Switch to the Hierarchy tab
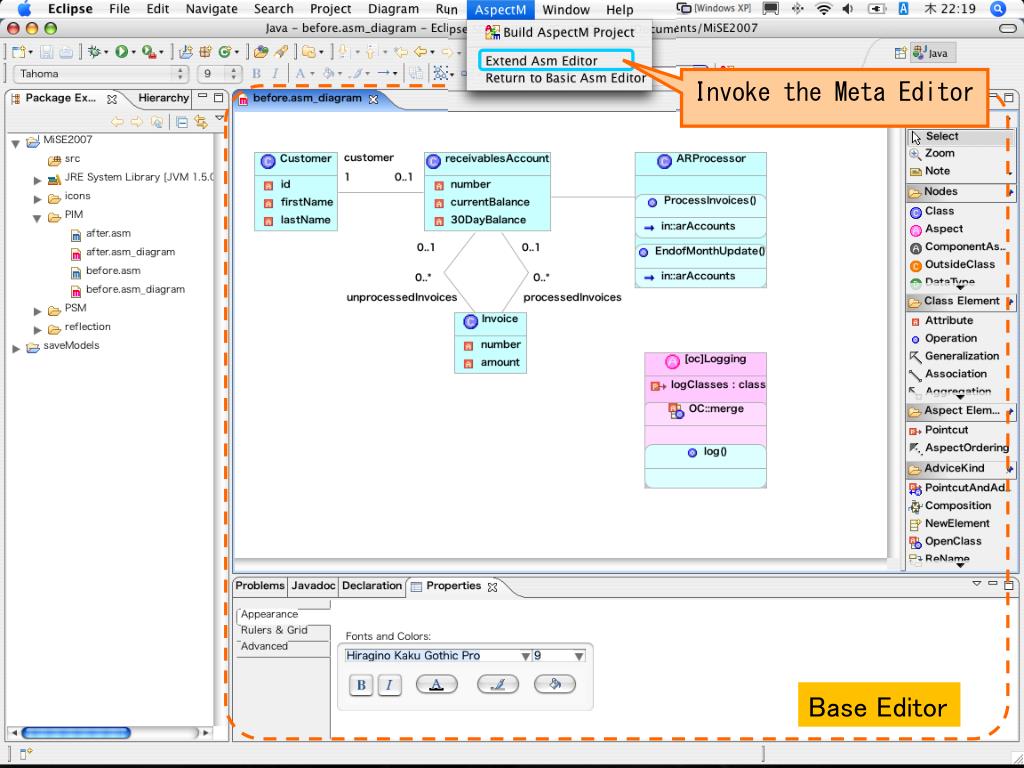 coord(163,98)
